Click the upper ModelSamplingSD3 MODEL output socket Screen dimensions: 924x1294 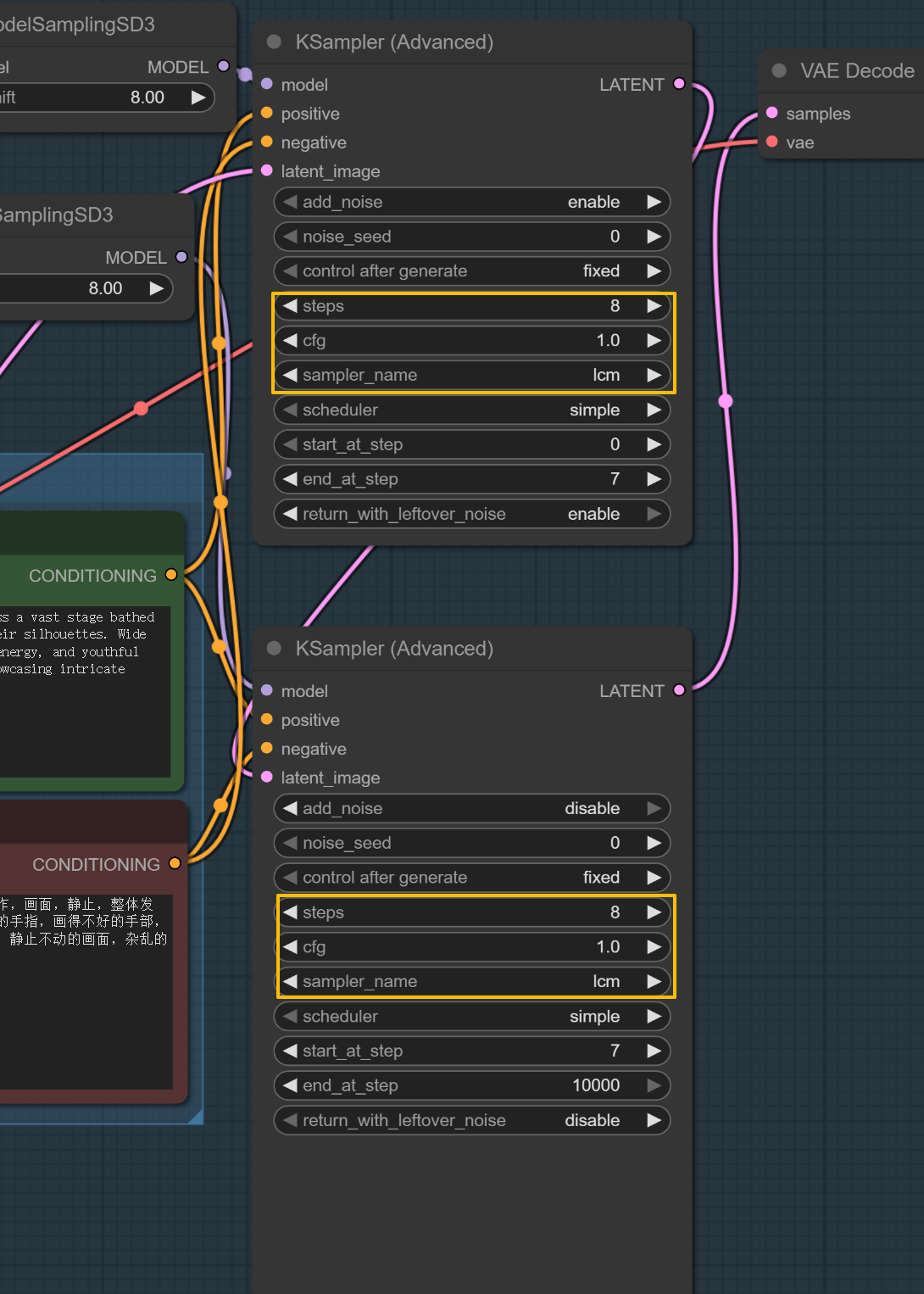tap(224, 66)
